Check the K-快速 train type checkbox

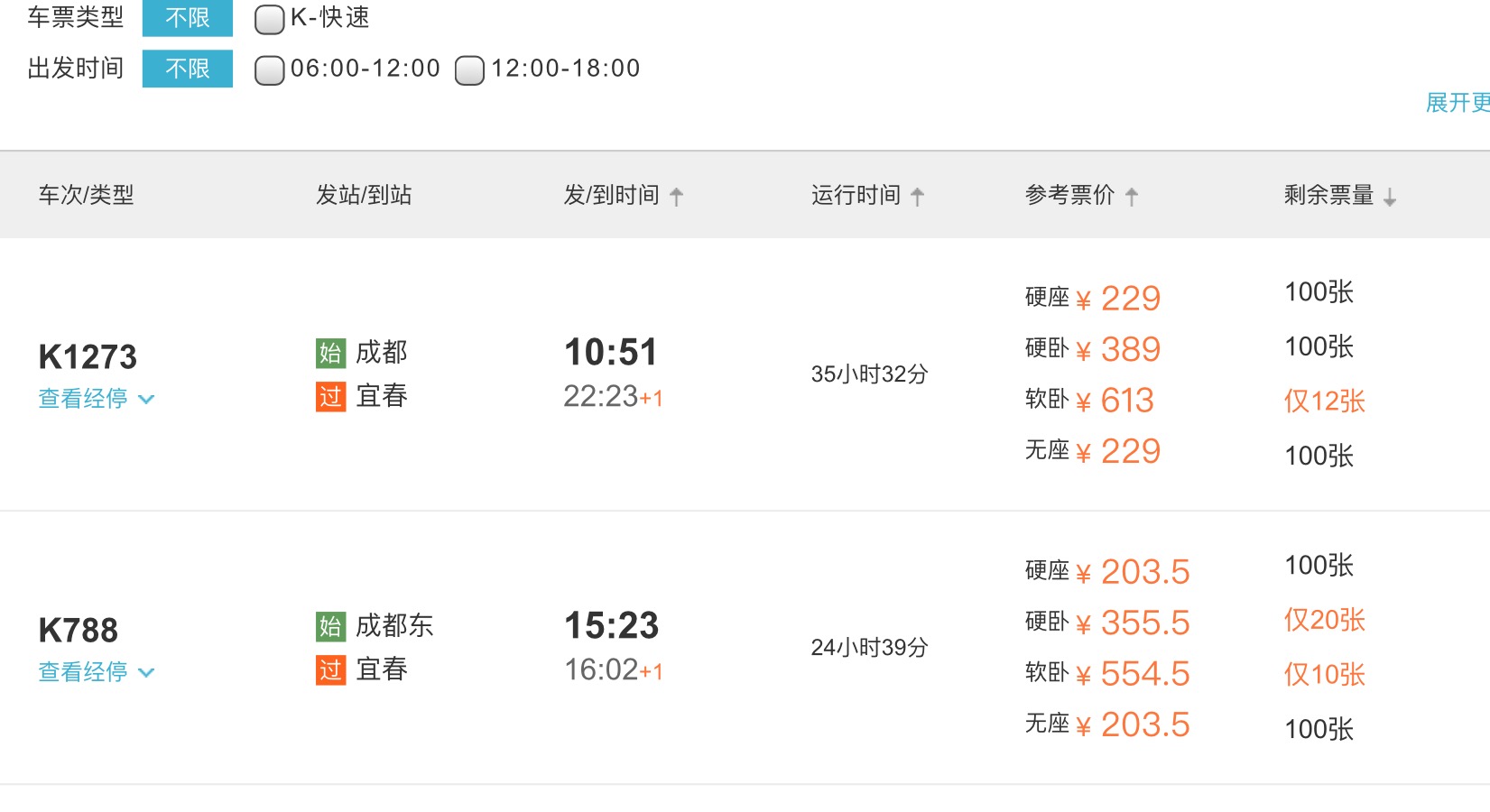(269, 19)
